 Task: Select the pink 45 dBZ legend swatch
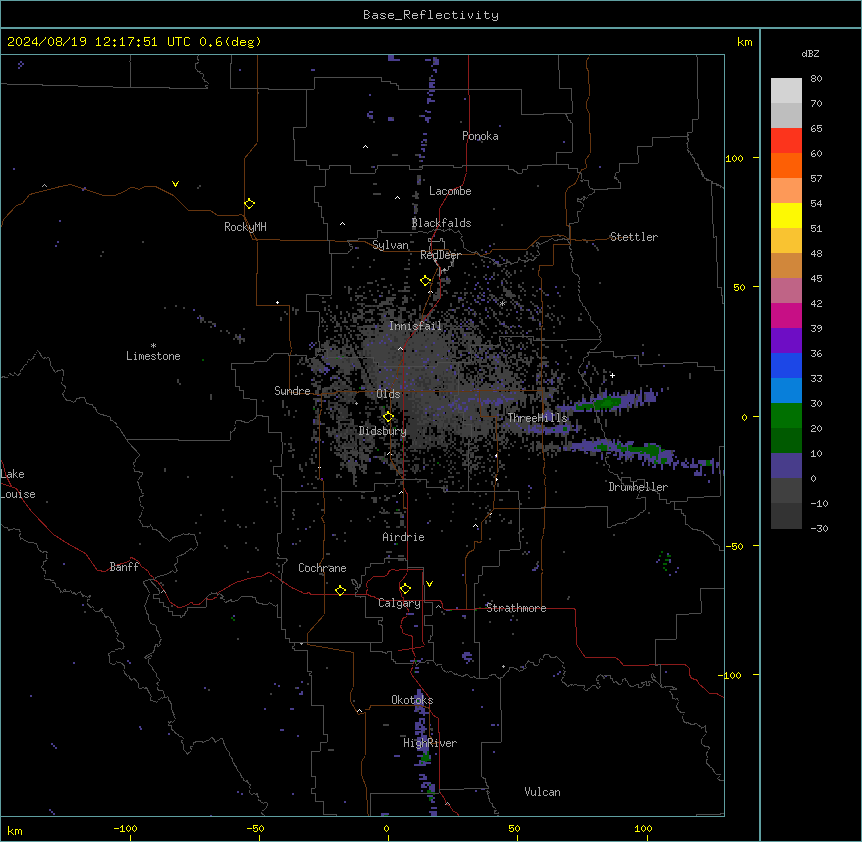786,291
